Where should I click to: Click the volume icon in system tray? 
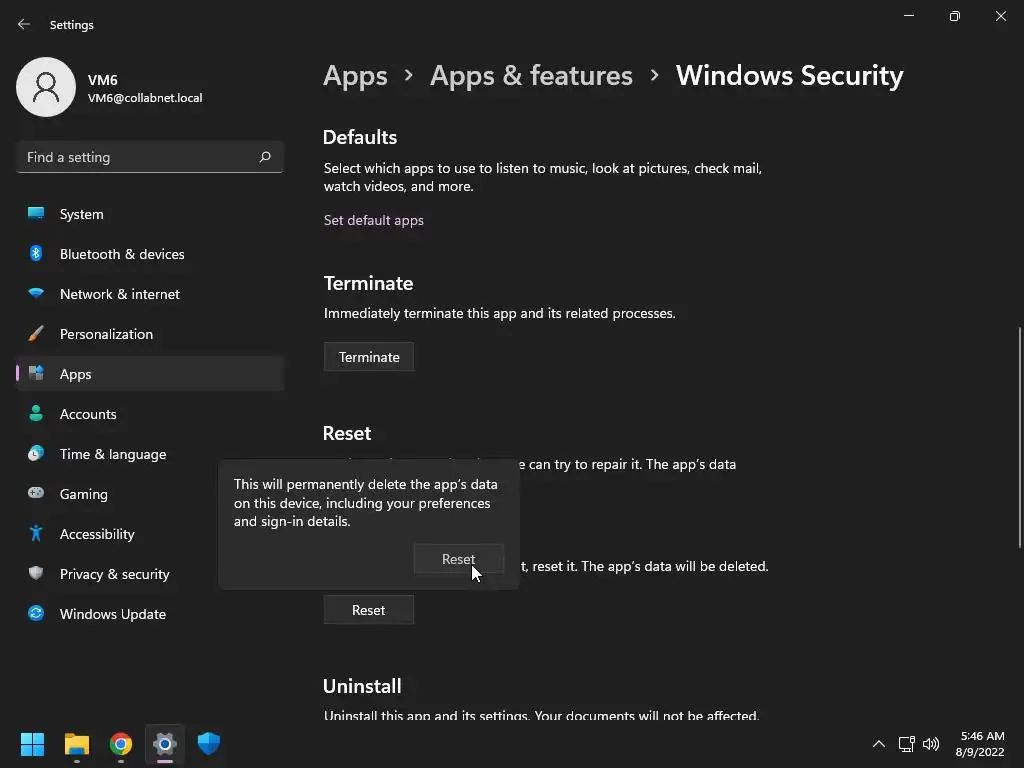click(x=931, y=744)
